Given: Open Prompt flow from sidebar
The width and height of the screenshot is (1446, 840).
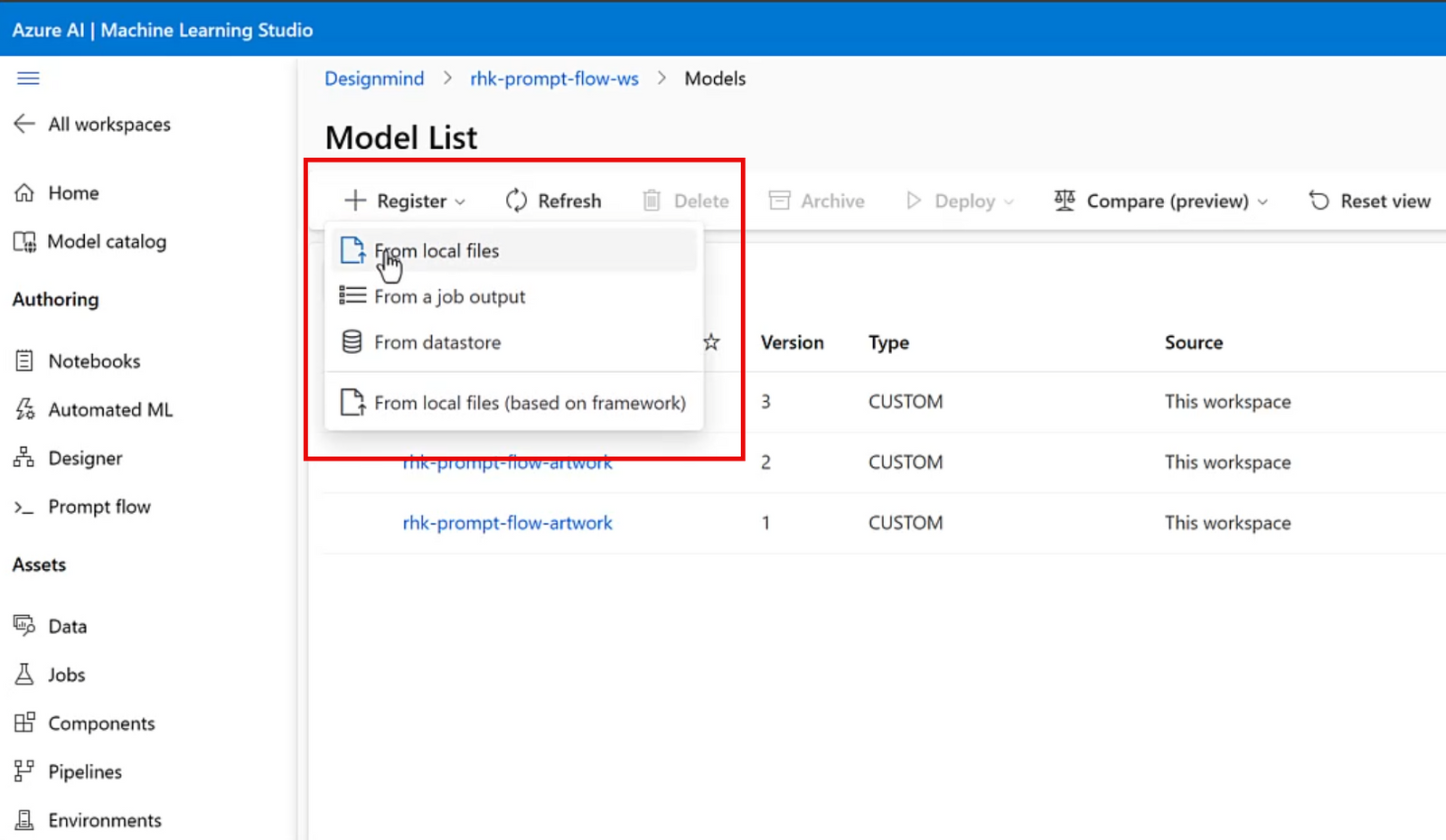Looking at the screenshot, I should click(99, 507).
